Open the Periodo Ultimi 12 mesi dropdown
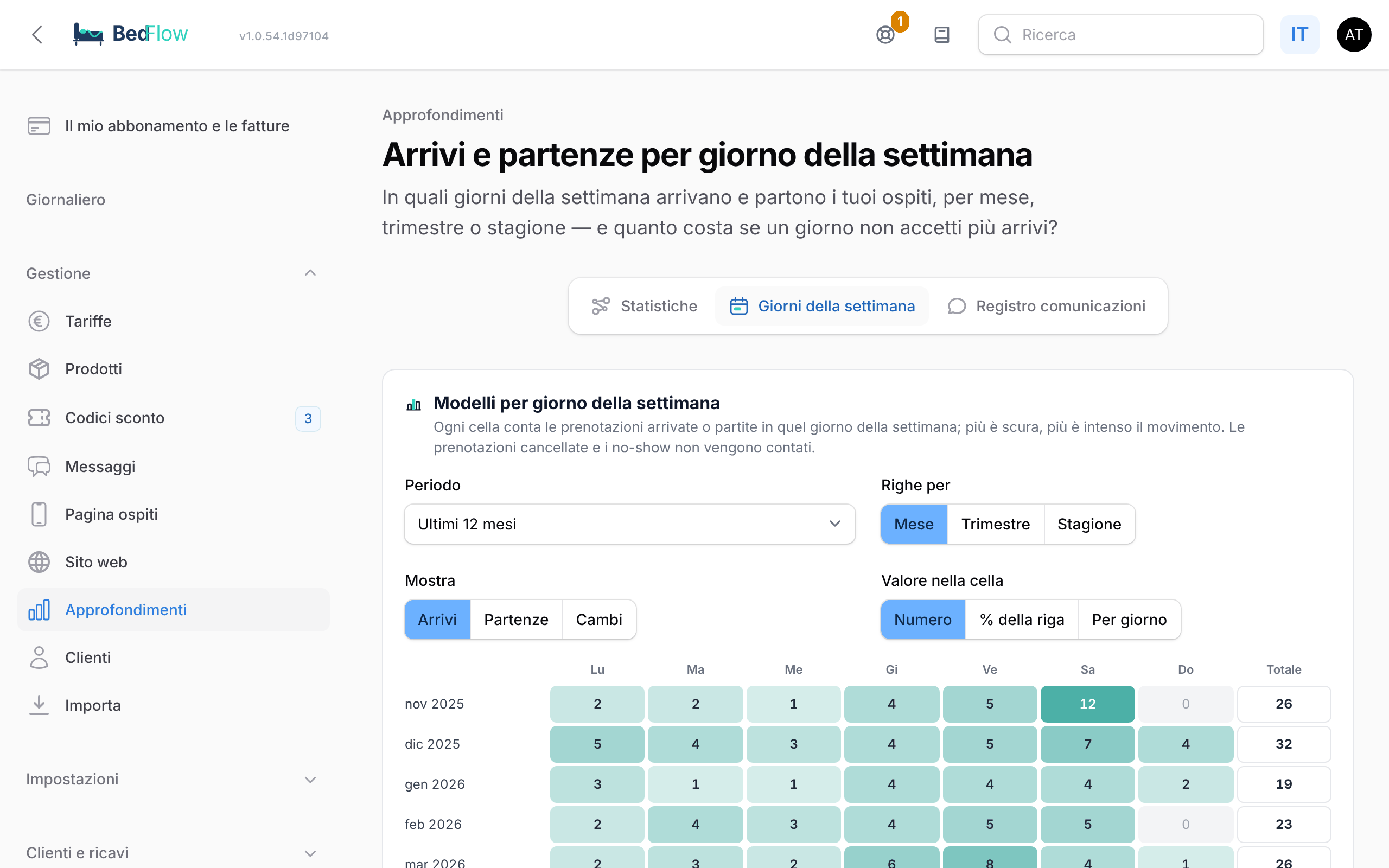Image resolution: width=1389 pixels, height=868 pixels. (629, 524)
